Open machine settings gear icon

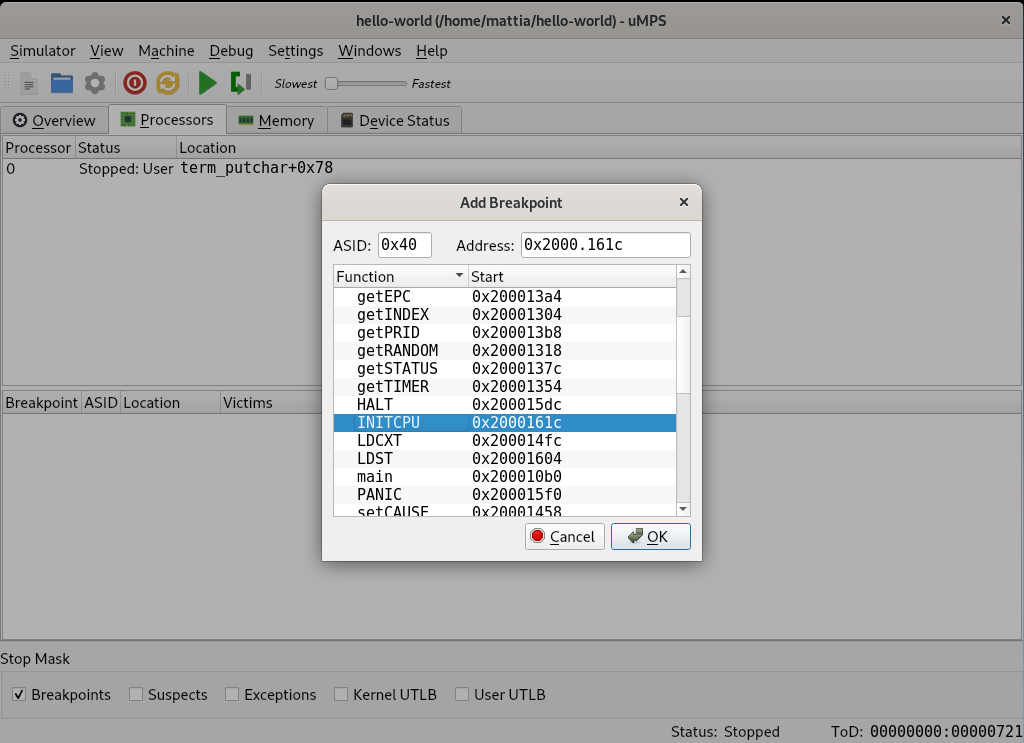[94, 84]
